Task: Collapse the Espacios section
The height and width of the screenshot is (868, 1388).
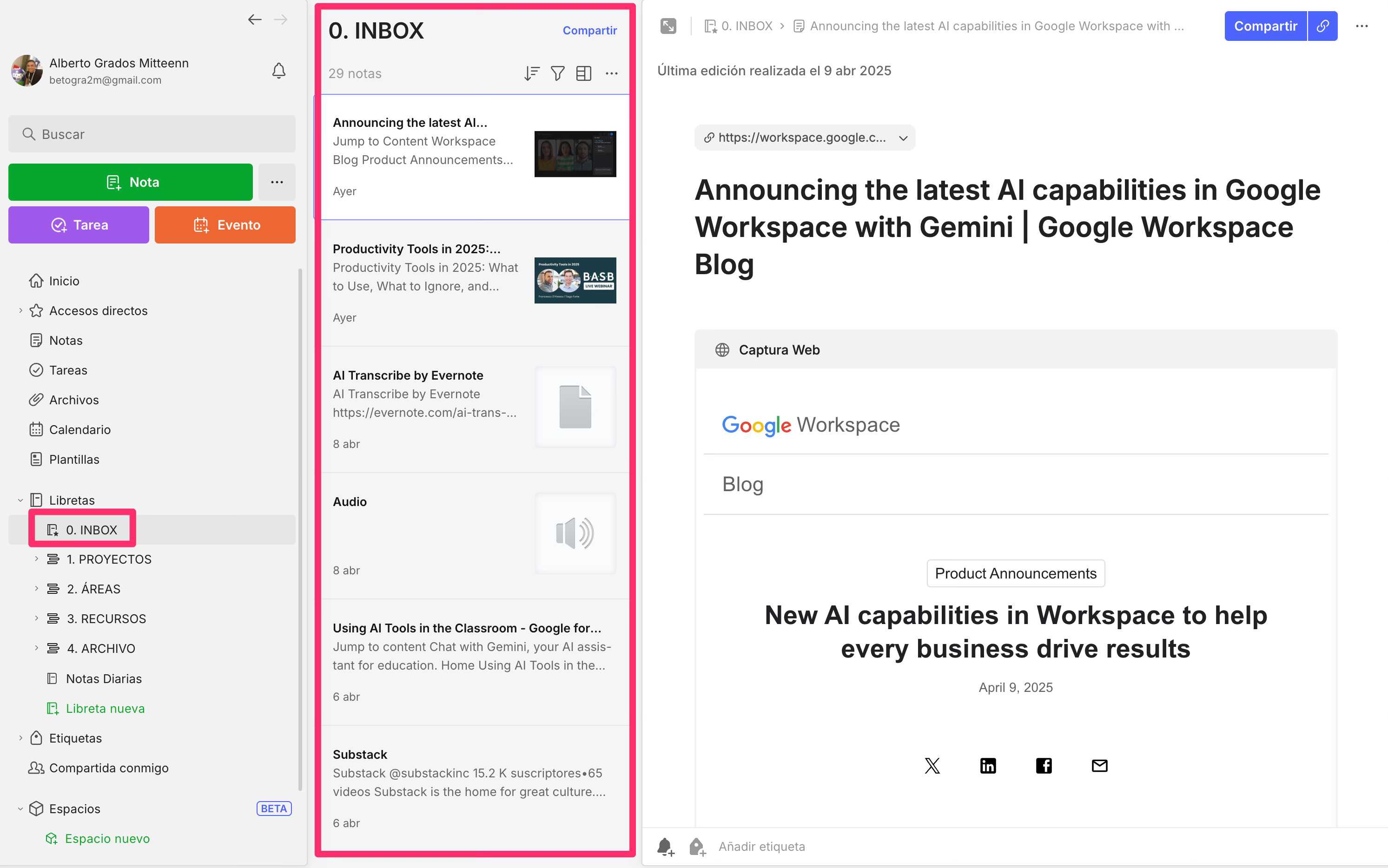Action: 20,809
